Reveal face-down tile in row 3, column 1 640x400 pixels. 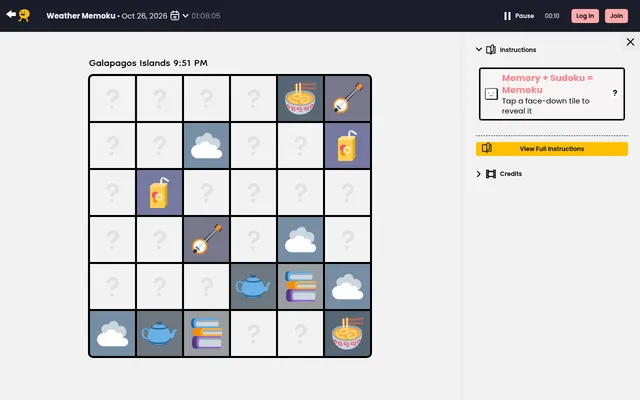tap(112, 193)
